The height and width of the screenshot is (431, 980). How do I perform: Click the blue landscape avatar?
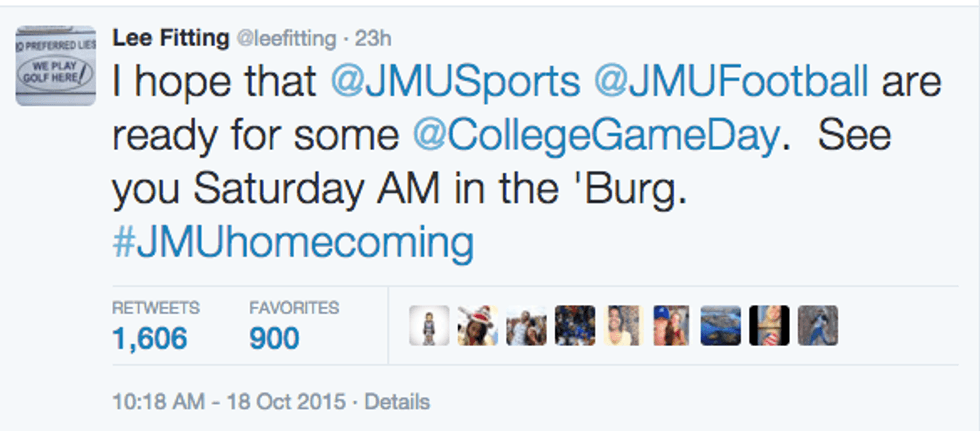pyautogui.click(x=720, y=326)
